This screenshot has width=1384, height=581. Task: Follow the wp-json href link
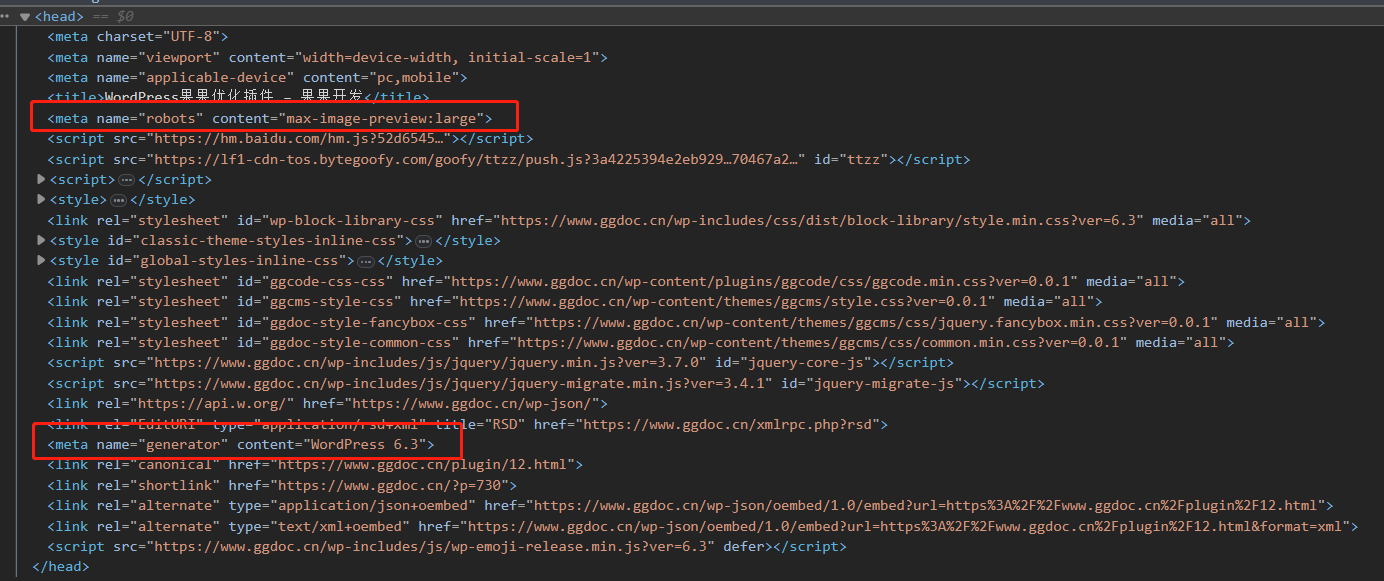point(455,403)
